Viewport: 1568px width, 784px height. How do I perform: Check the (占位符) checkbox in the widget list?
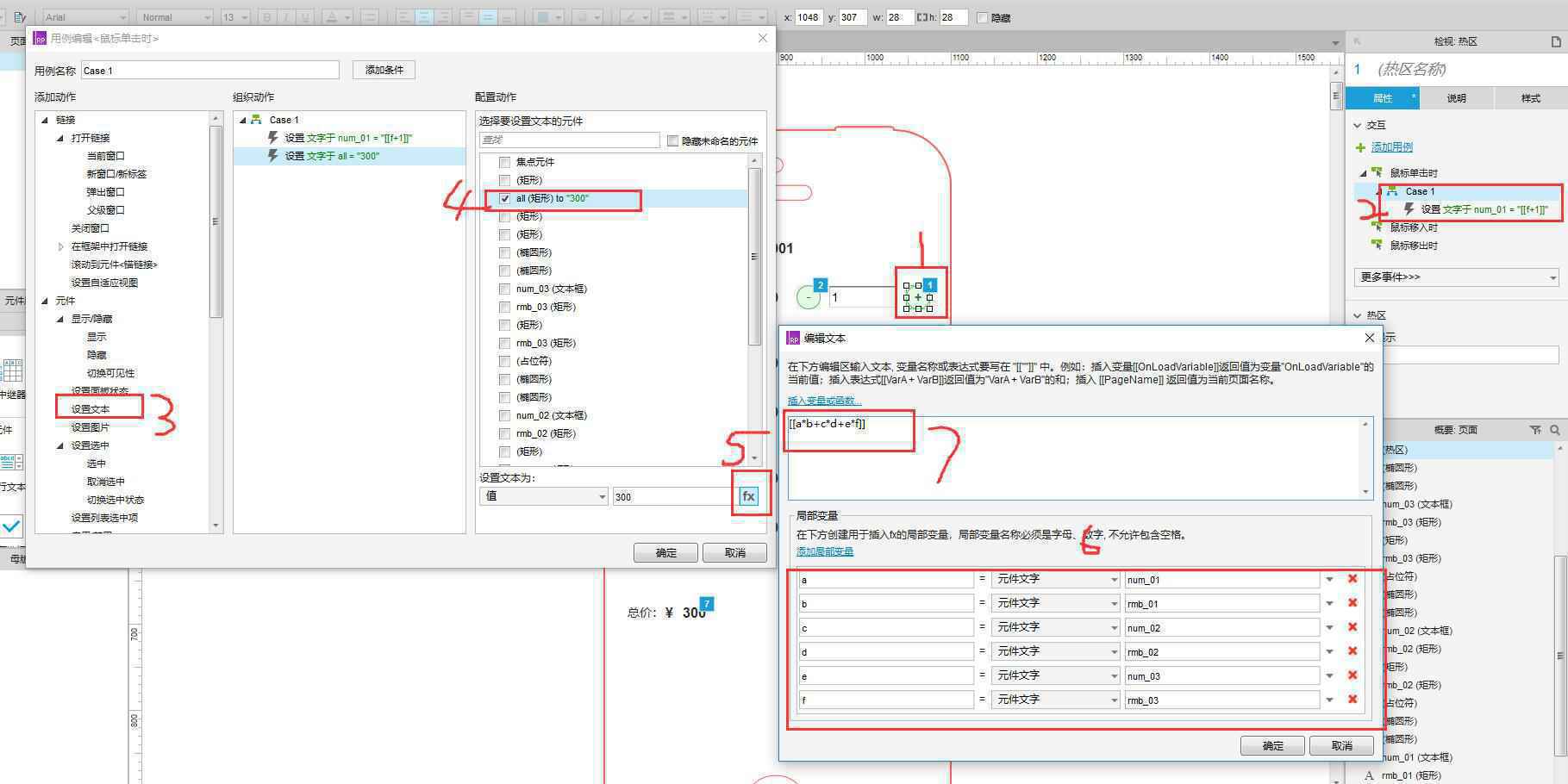pos(505,361)
